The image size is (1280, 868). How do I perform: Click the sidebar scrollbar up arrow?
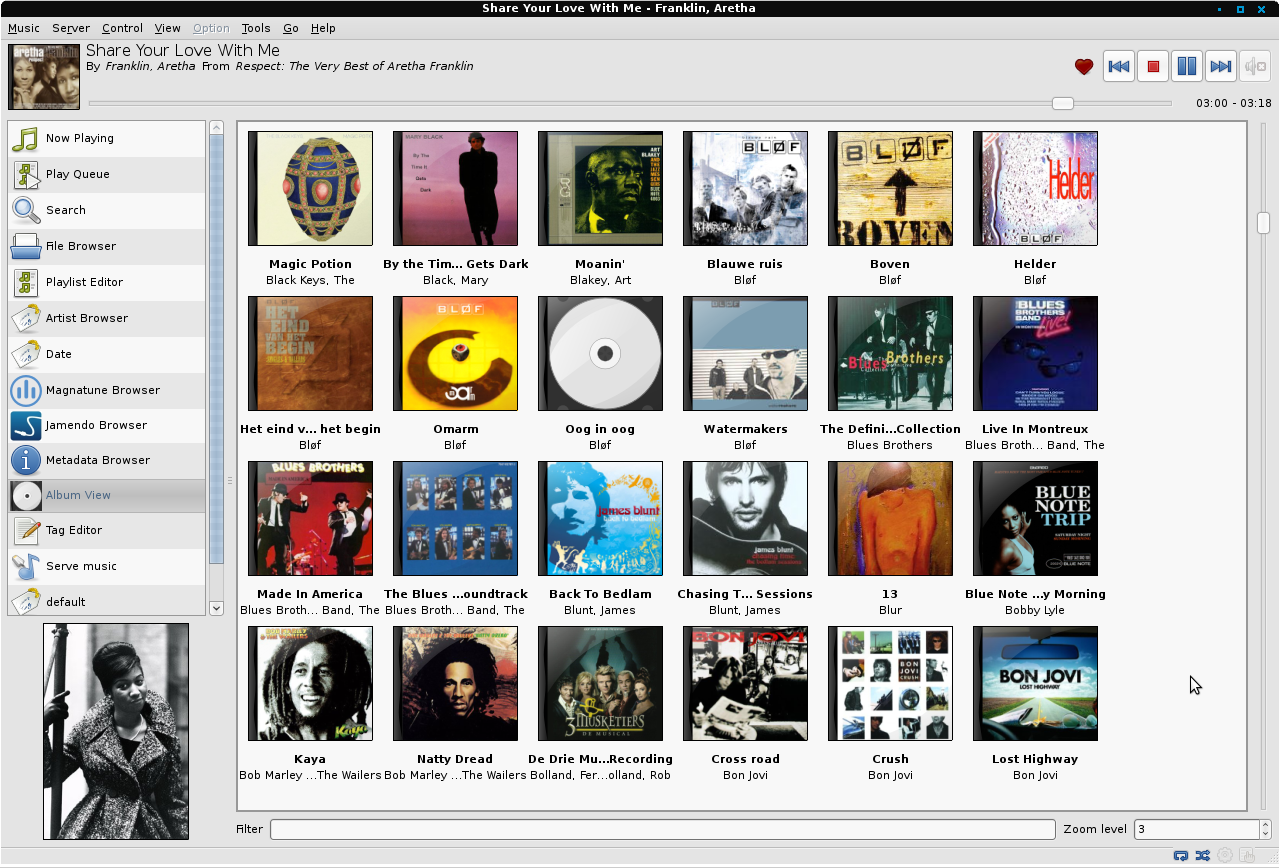click(216, 127)
